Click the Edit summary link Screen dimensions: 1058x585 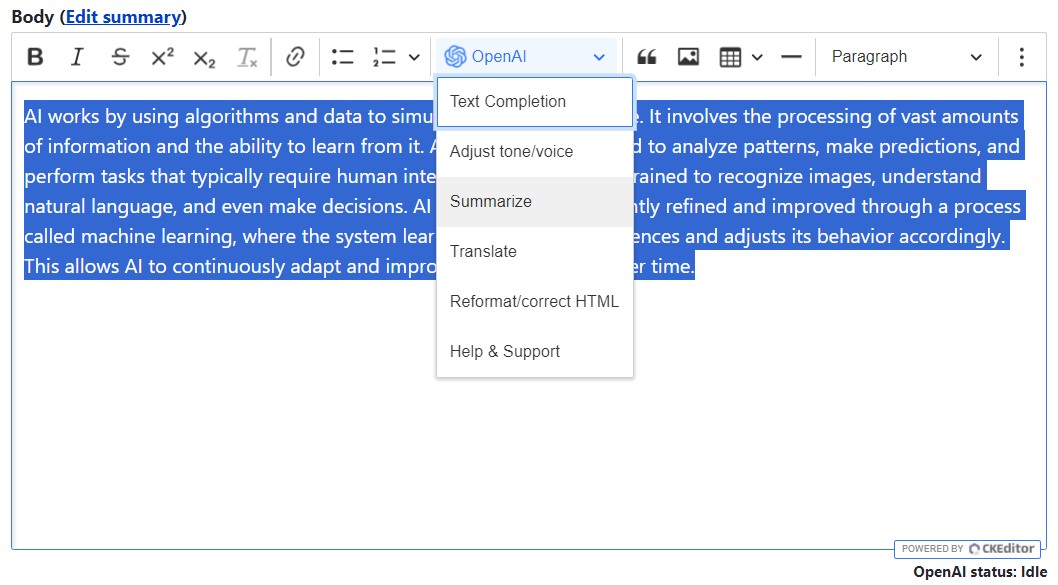pyautogui.click(x=123, y=17)
